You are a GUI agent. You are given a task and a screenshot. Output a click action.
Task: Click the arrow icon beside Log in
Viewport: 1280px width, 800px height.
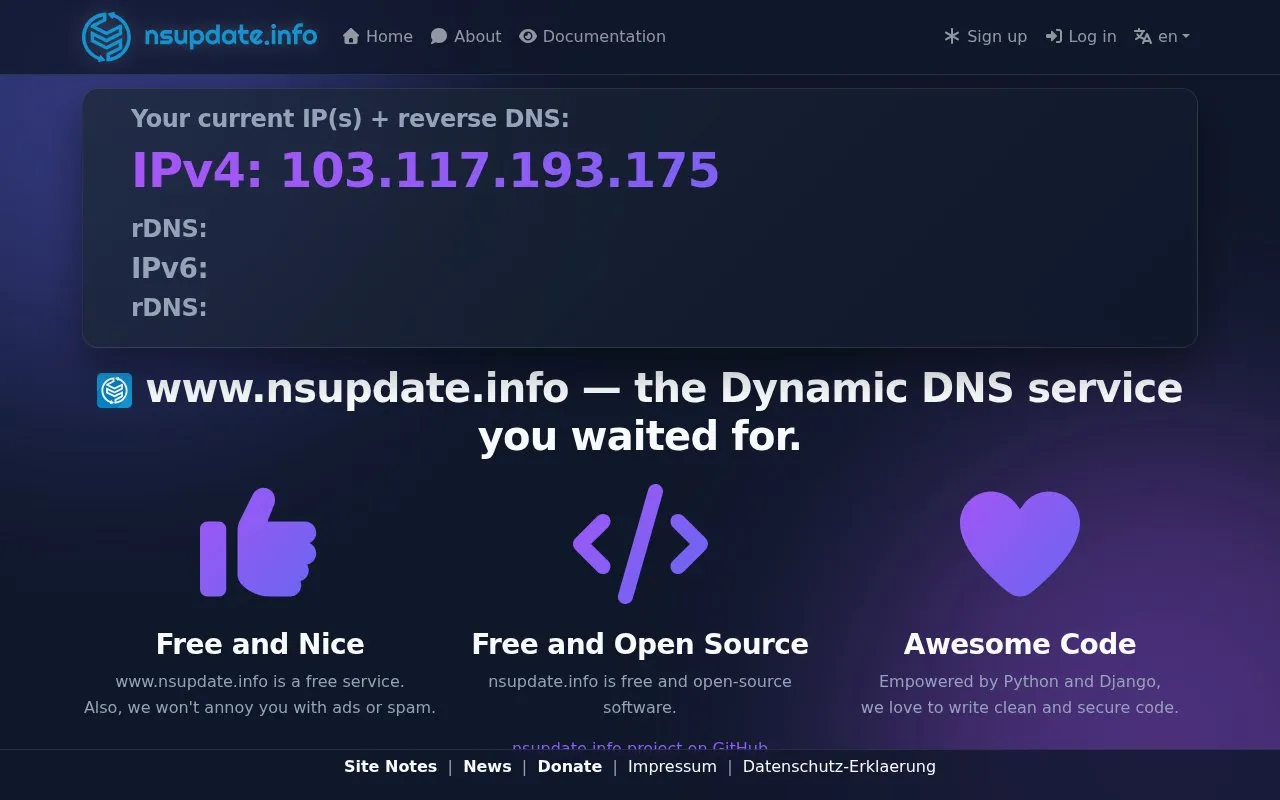(x=1054, y=36)
